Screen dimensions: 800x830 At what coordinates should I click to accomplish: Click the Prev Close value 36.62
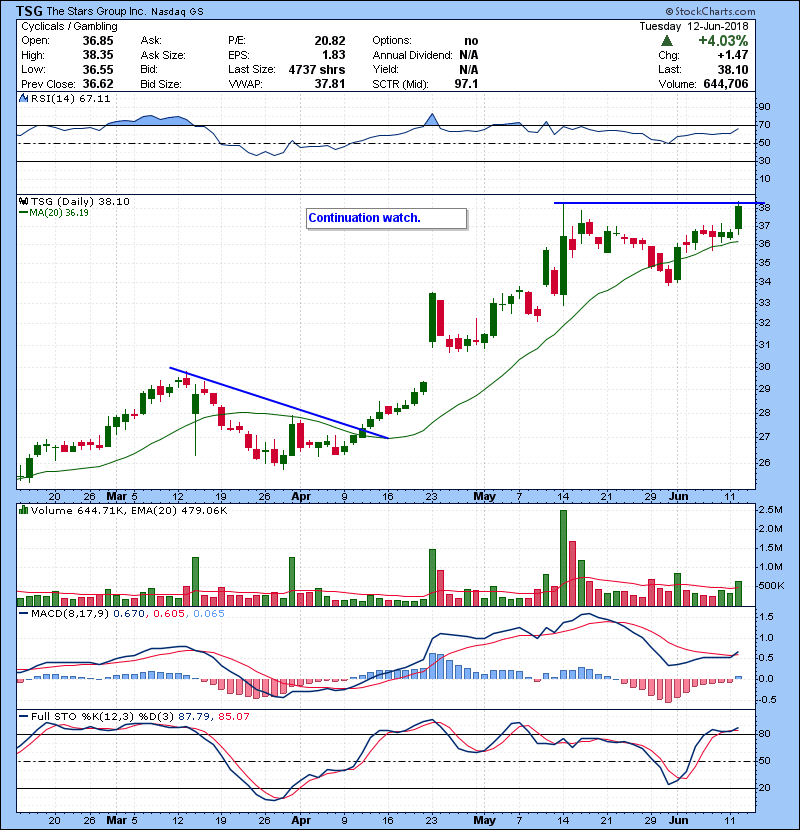tap(98, 84)
